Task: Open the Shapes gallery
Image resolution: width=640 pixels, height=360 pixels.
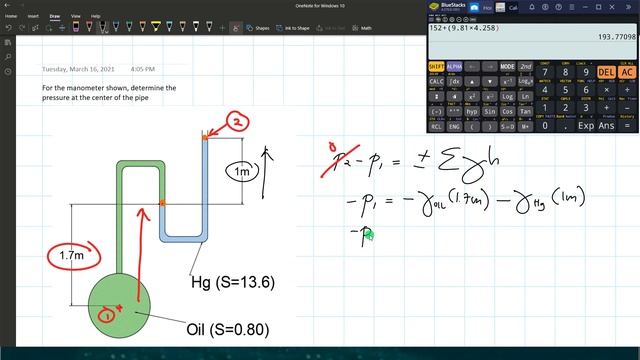Action: 258,28
